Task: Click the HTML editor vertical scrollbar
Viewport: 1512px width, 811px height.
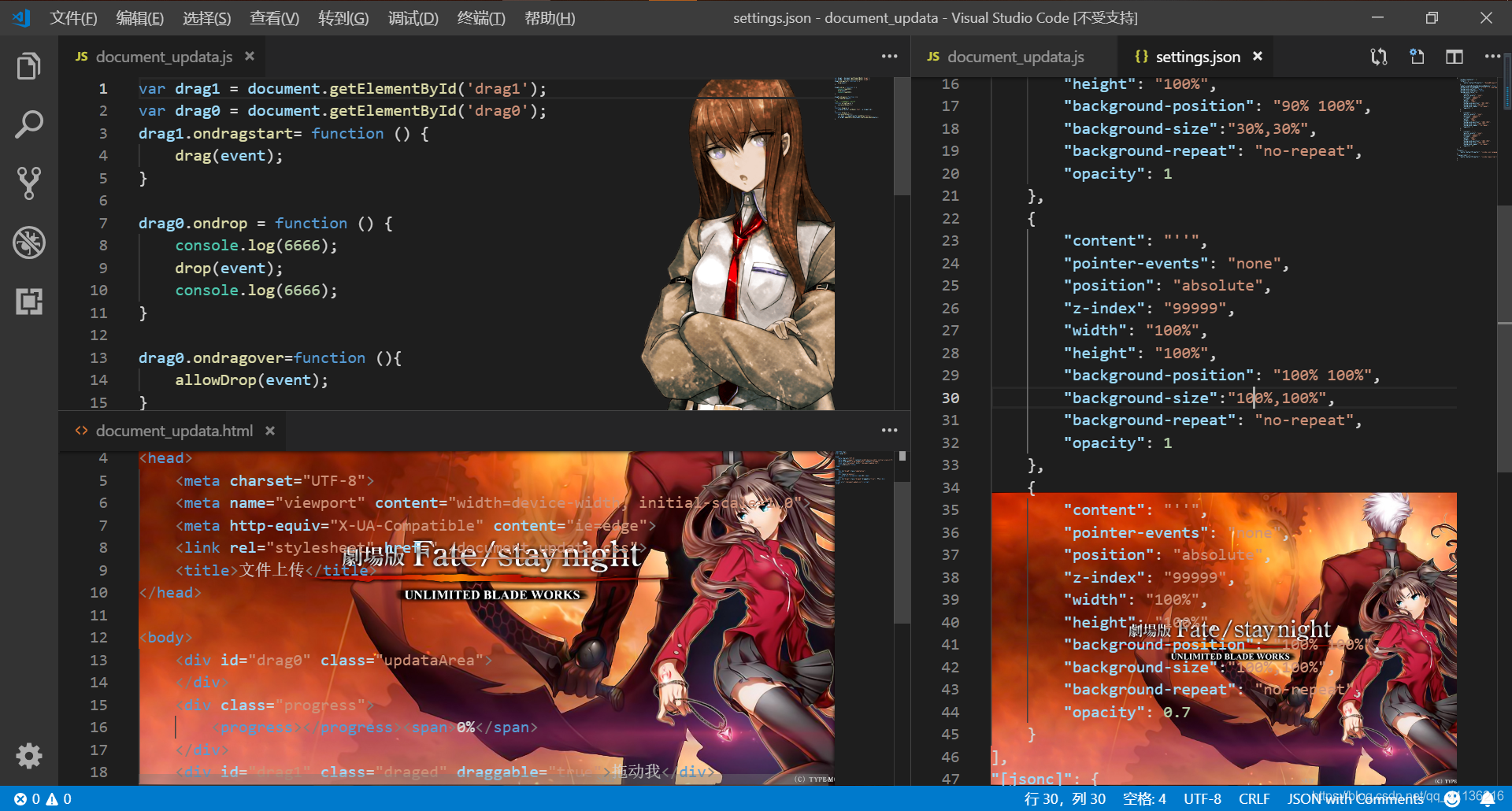Action: 902,551
